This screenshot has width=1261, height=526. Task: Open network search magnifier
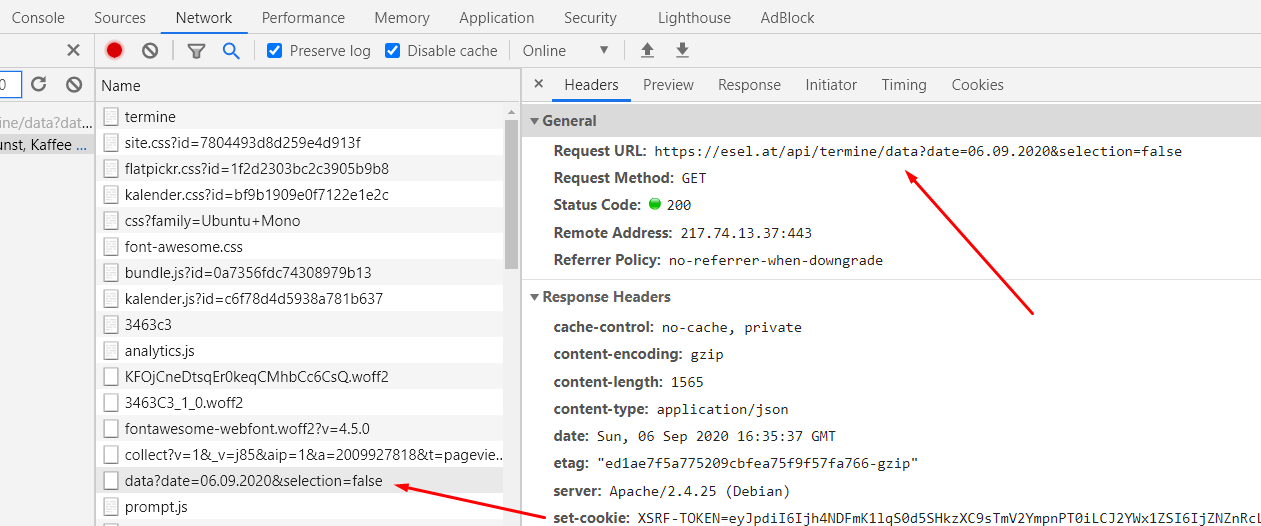pyautogui.click(x=231, y=50)
